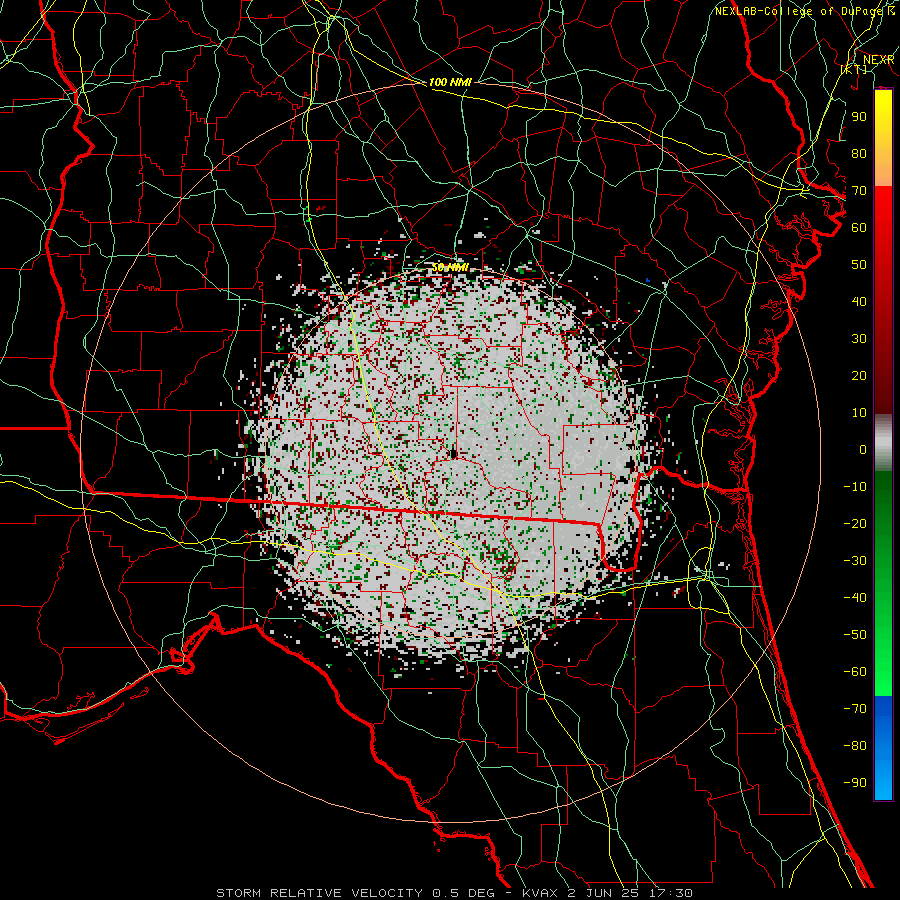Click the "30" value on the velocity scale

859,339
